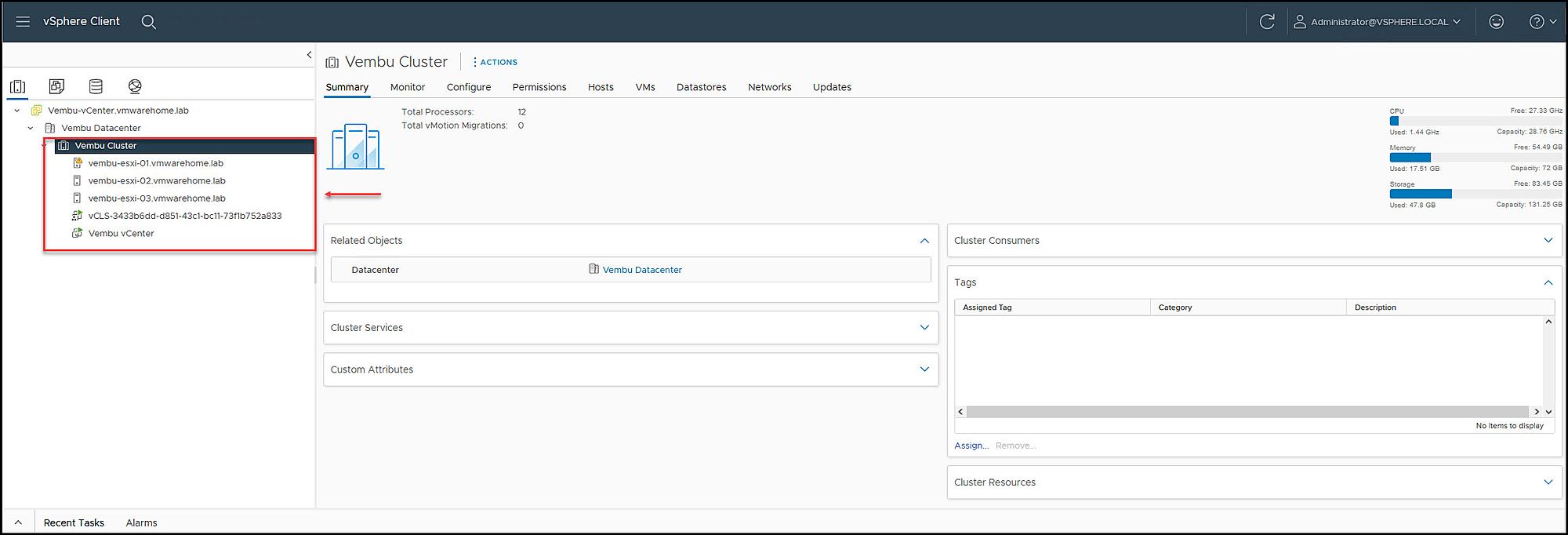Expand the Cluster Consumers panel

point(1548,241)
